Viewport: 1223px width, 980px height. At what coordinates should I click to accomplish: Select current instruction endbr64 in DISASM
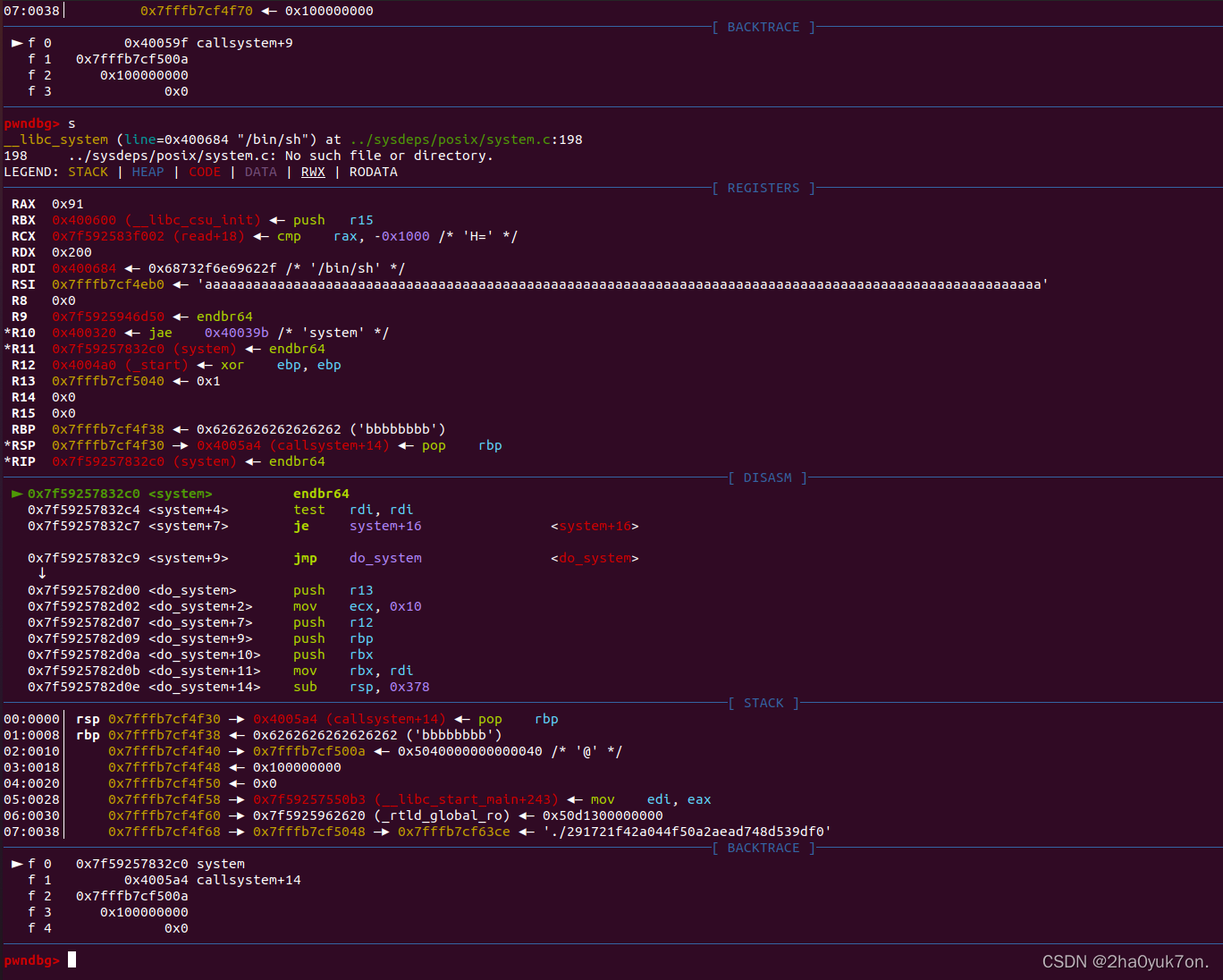(321, 494)
